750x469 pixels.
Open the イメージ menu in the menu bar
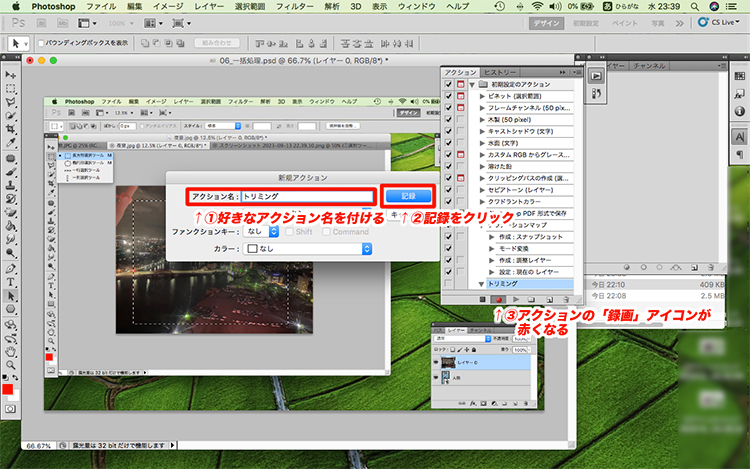click(x=168, y=6)
